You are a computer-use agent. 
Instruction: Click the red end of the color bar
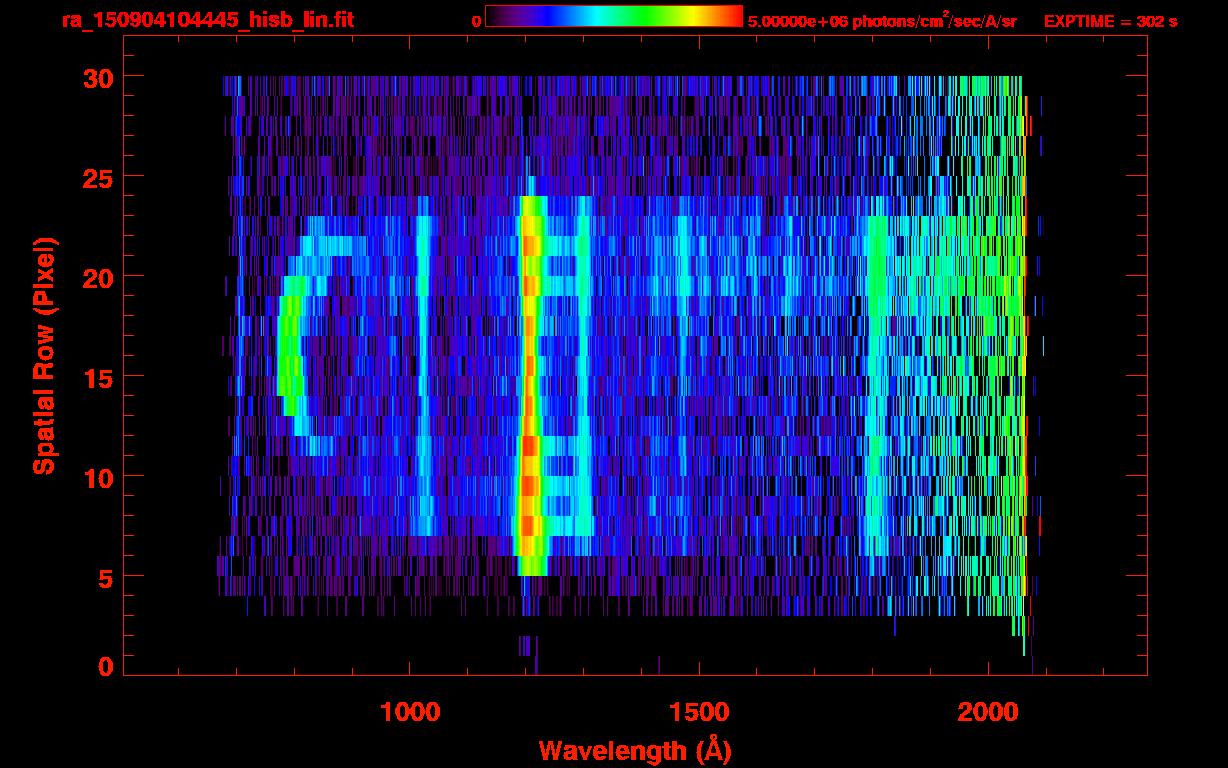point(730,17)
